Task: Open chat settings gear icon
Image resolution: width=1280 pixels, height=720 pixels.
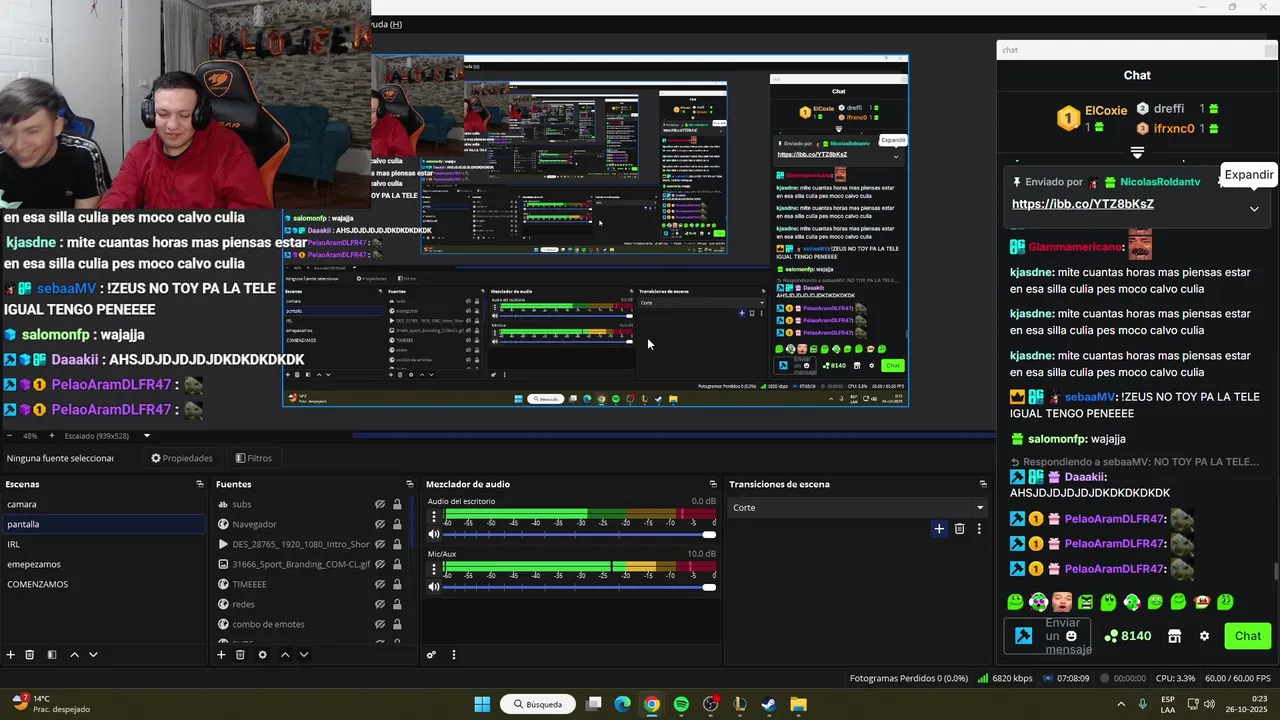Action: point(1204,636)
